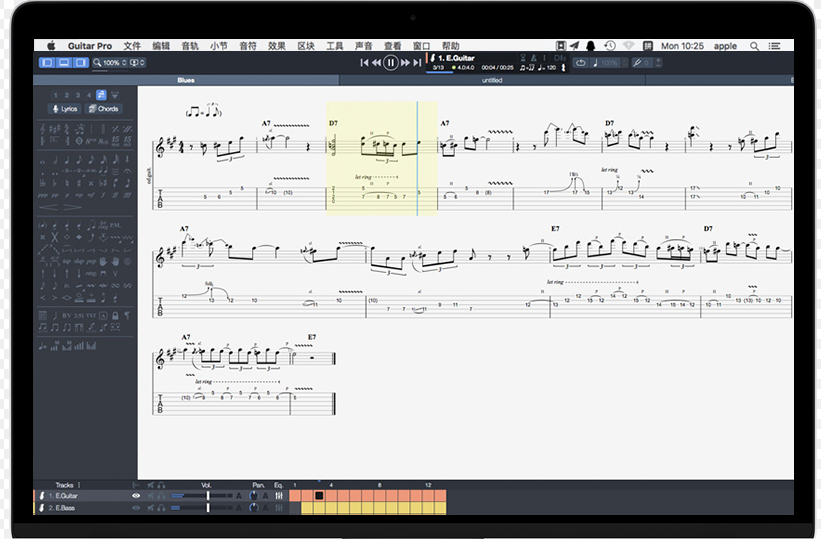This screenshot has height=539, width=821.
Task: Jump to the first bar button
Action: pos(364,63)
